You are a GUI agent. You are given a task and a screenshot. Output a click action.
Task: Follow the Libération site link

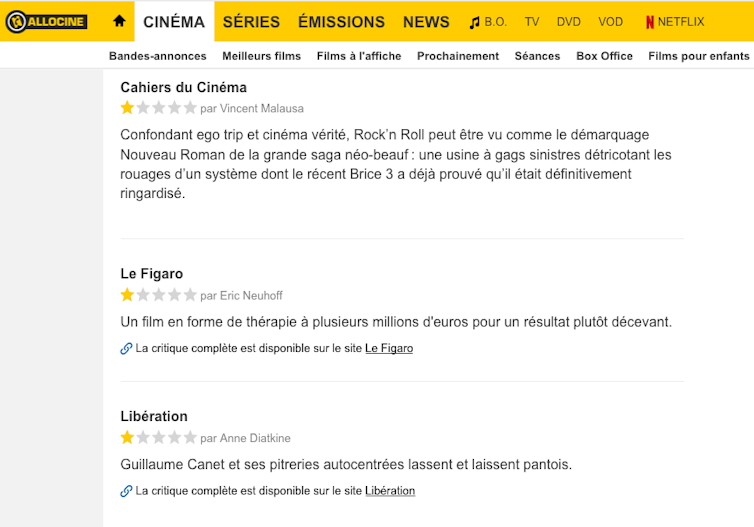click(390, 491)
